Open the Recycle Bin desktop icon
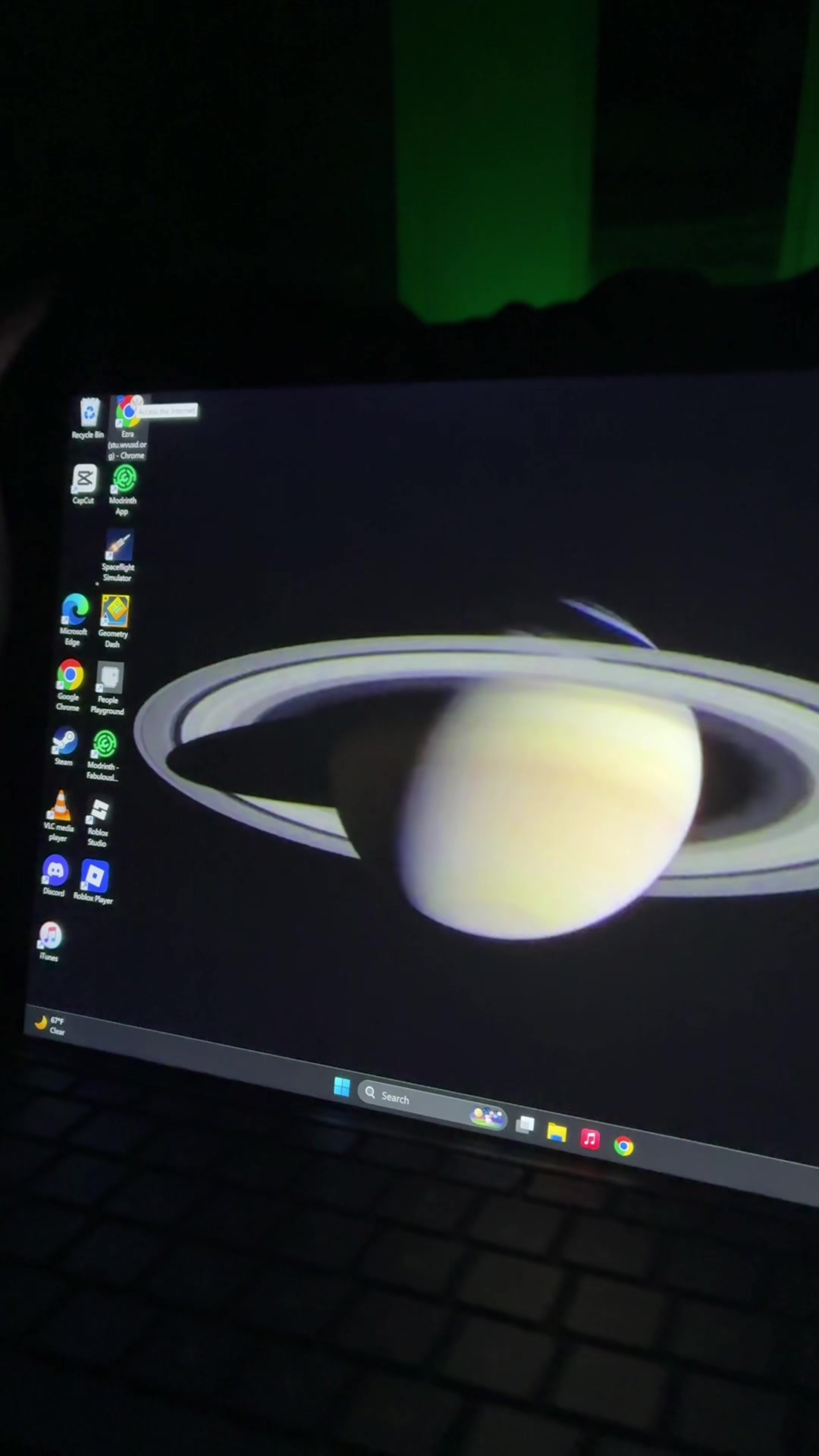This screenshot has height=1456, width=819. (89, 419)
